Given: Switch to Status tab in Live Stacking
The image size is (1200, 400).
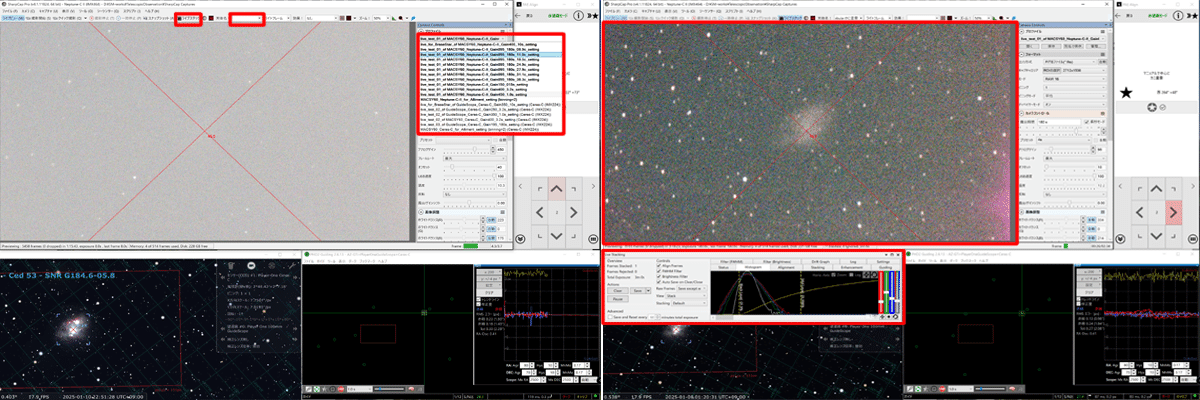Looking at the screenshot, I should [723, 267].
